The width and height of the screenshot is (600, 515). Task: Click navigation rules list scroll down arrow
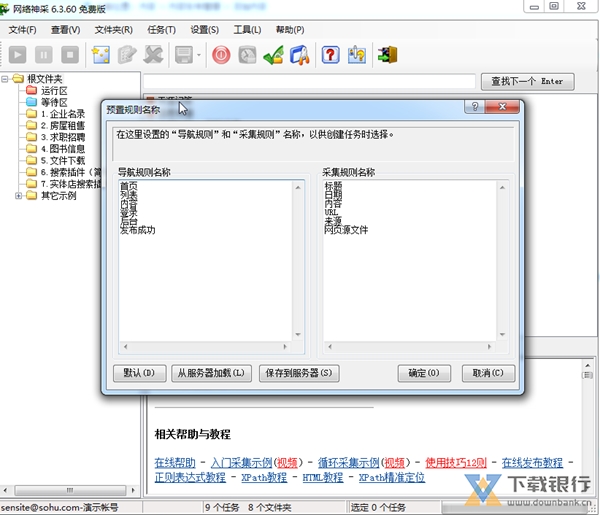[x=298, y=334]
